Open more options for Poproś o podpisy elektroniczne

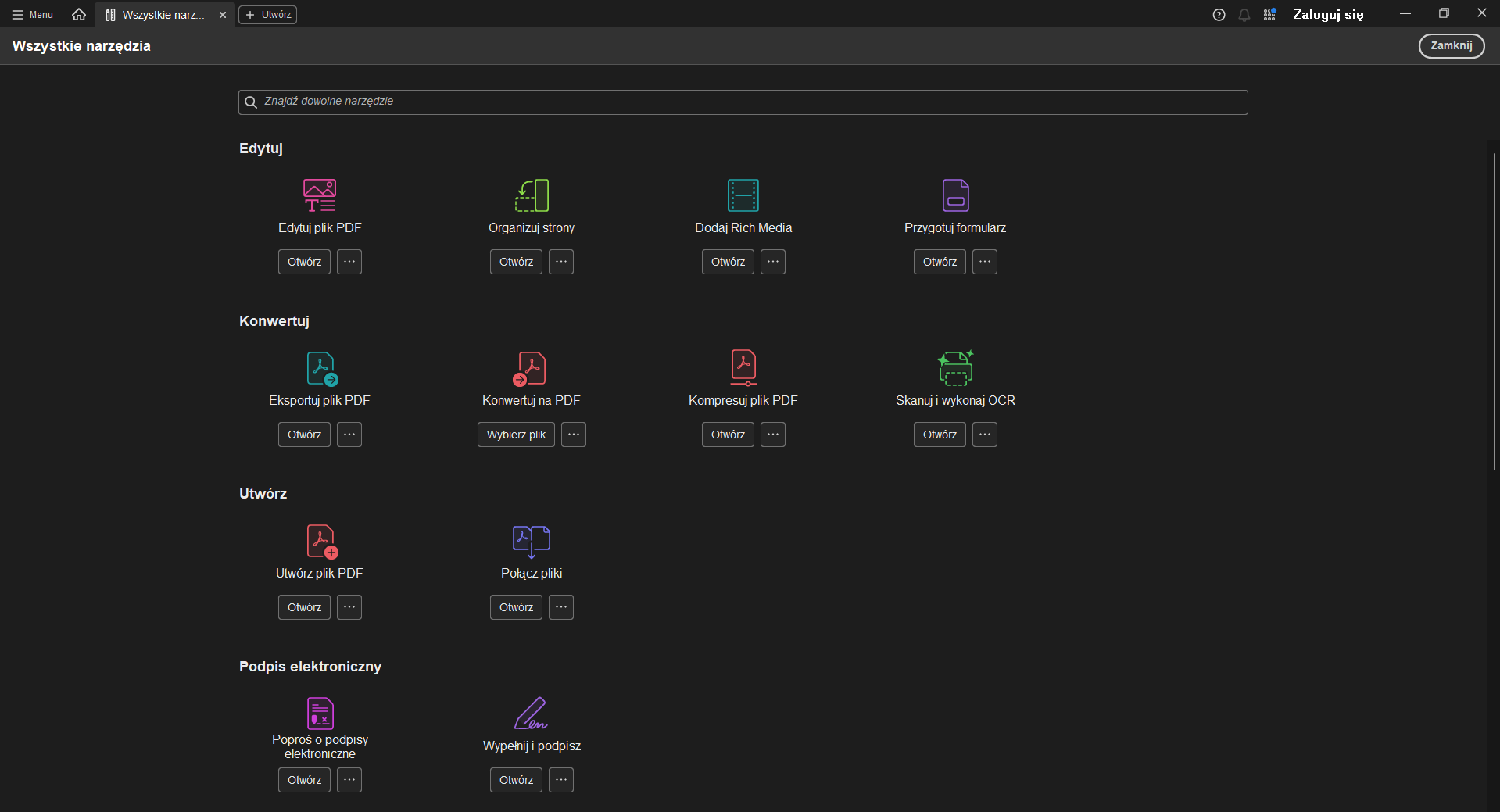coord(349,780)
